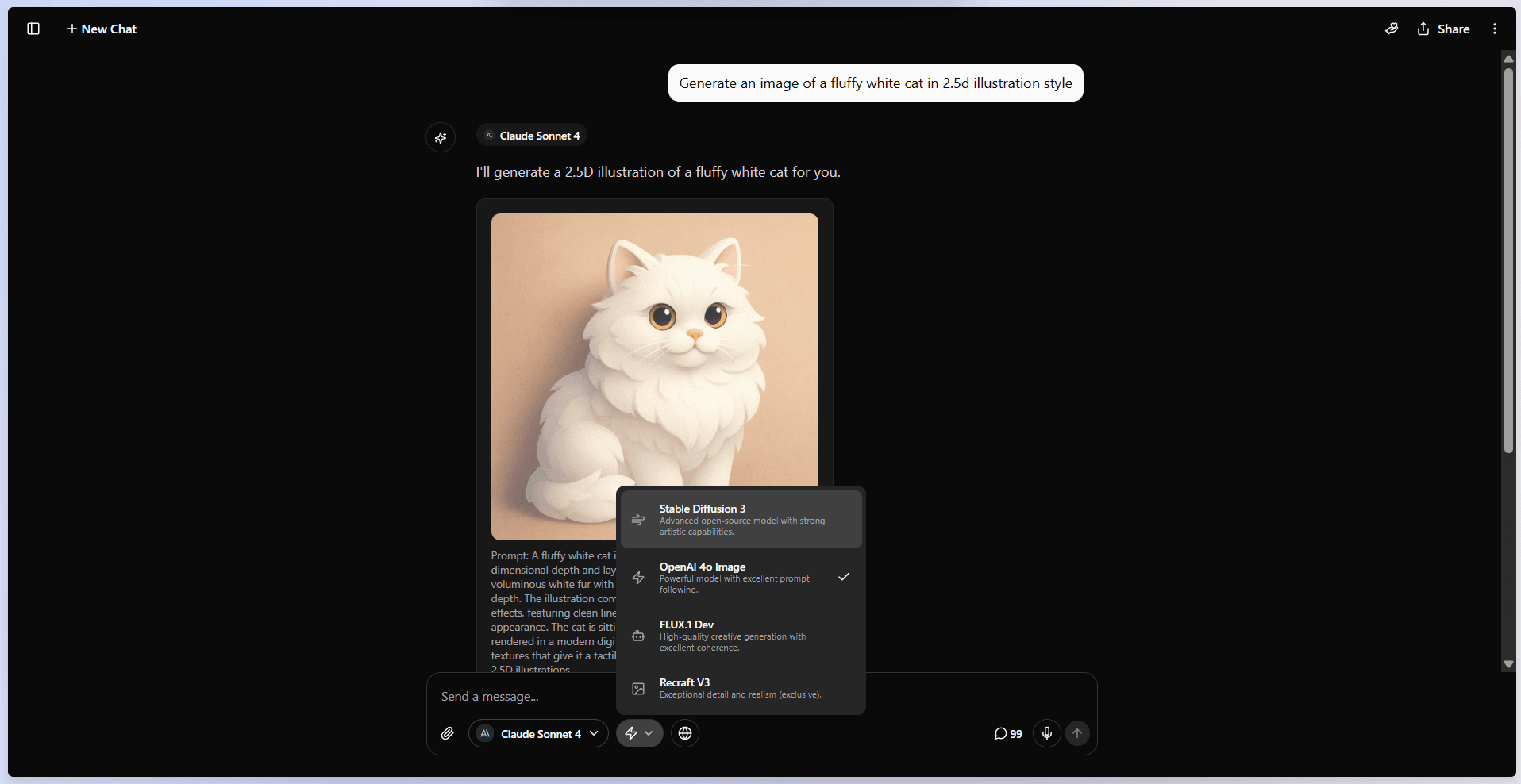Attach a file with the paperclip icon
This screenshot has height=784, width=1521.
(448, 733)
